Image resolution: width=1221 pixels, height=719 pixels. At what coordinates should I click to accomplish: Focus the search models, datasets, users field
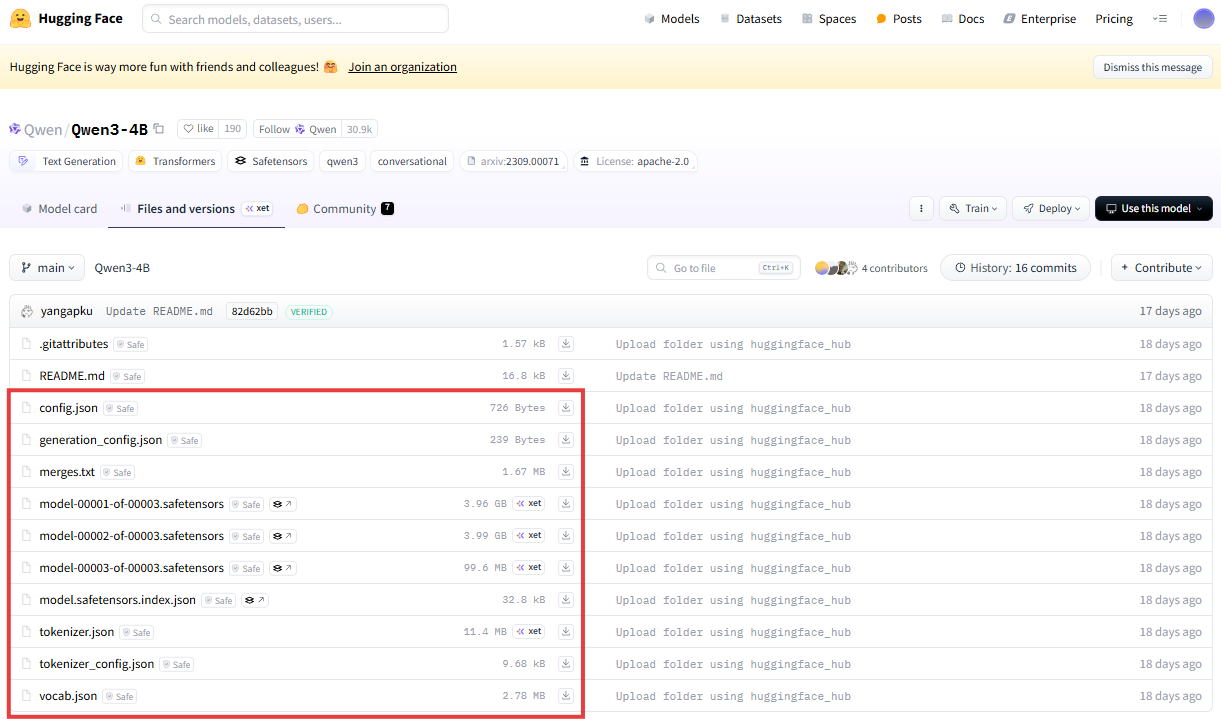[295, 19]
